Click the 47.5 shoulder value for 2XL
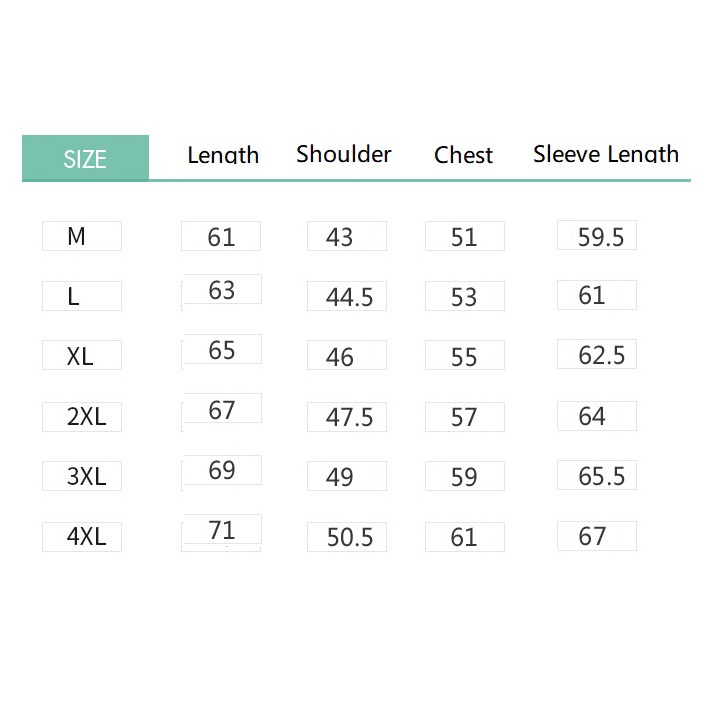This screenshot has width=722, height=722. [347, 417]
